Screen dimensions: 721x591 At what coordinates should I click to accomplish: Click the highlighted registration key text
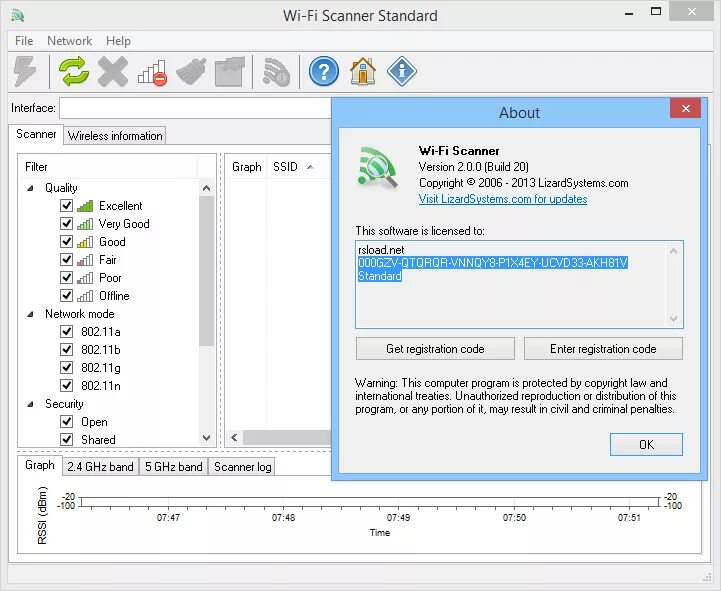click(493, 263)
